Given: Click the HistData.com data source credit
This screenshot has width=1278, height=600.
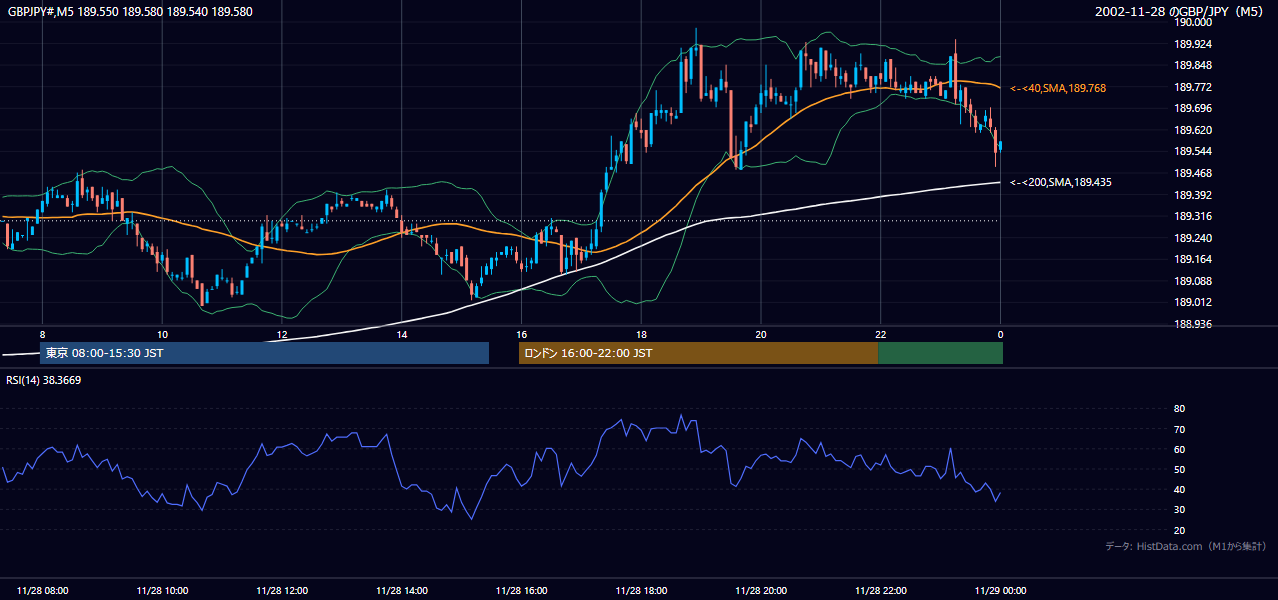Looking at the screenshot, I should [1186, 546].
